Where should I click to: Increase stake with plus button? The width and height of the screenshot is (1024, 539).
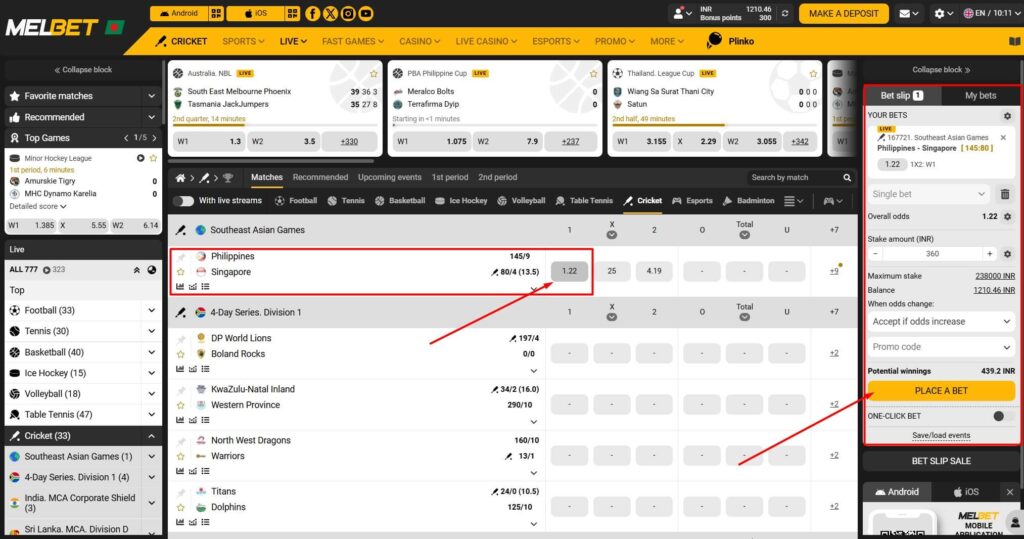click(x=989, y=253)
